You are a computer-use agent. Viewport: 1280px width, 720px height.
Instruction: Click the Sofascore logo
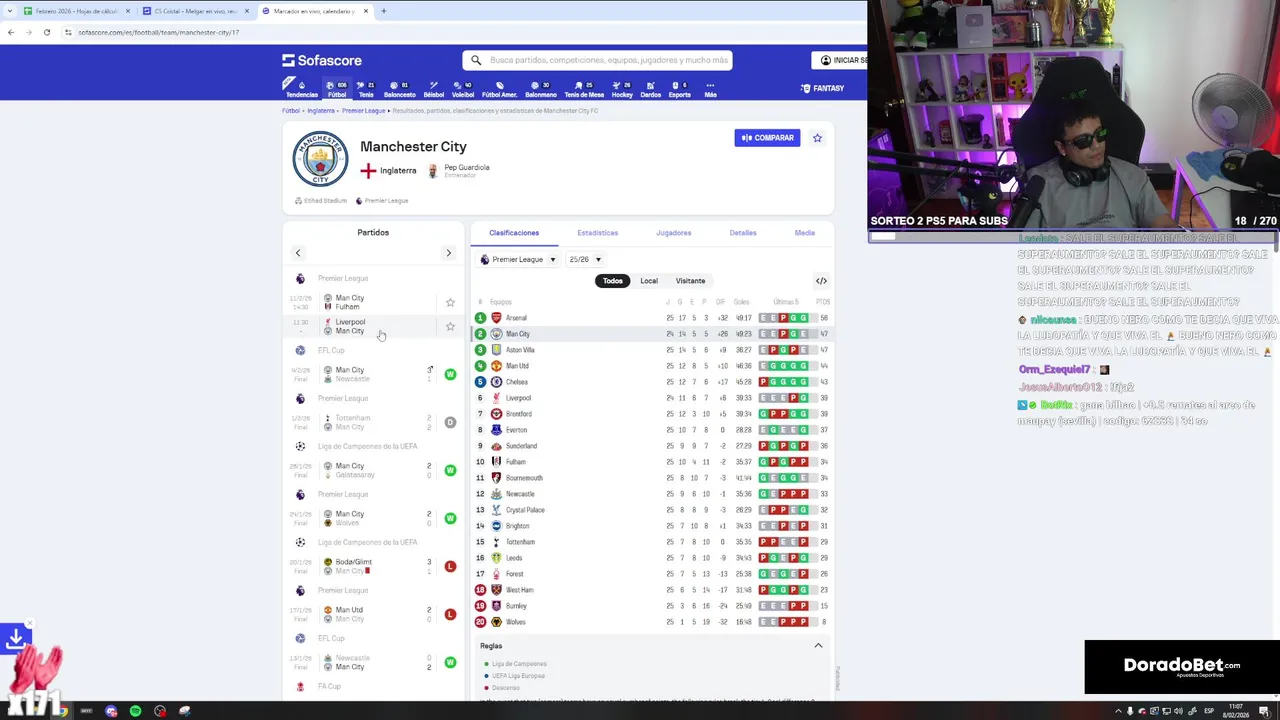point(322,60)
